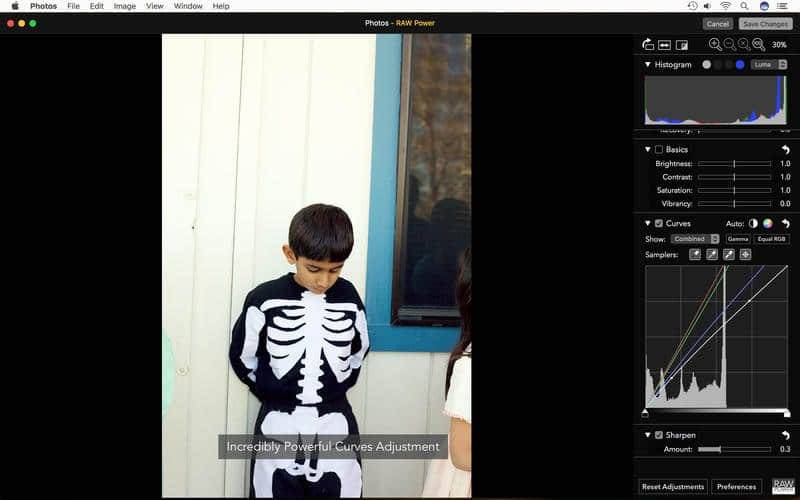Open the File menu
The width and height of the screenshot is (800, 500).
point(73,6)
